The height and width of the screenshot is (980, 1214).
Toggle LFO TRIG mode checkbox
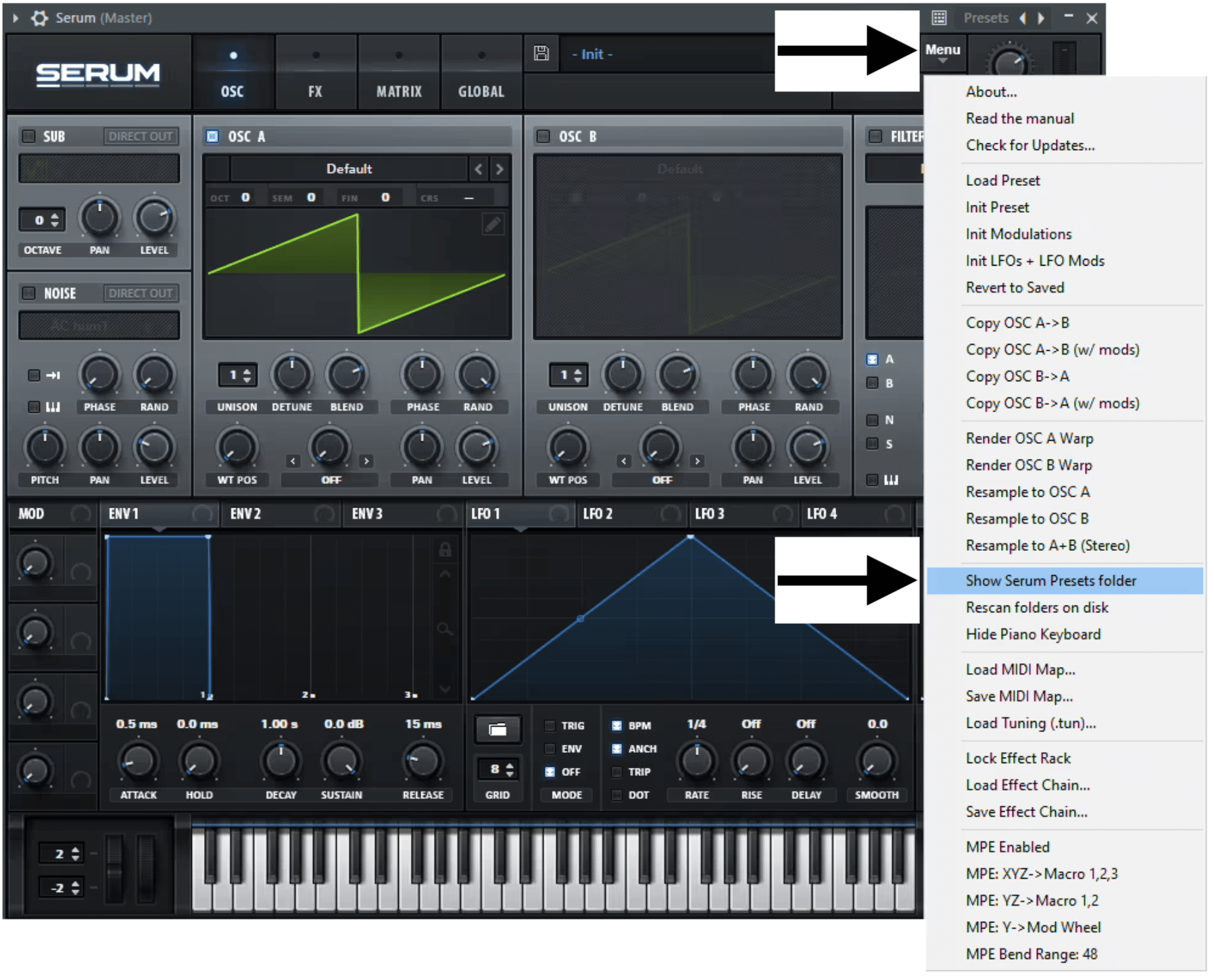click(x=550, y=725)
